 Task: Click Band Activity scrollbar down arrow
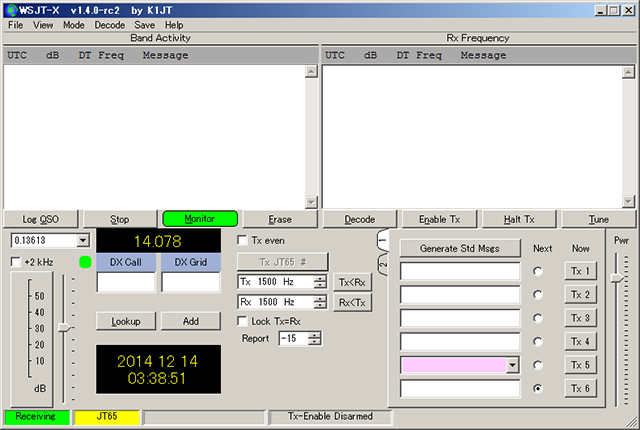pyautogui.click(x=311, y=202)
